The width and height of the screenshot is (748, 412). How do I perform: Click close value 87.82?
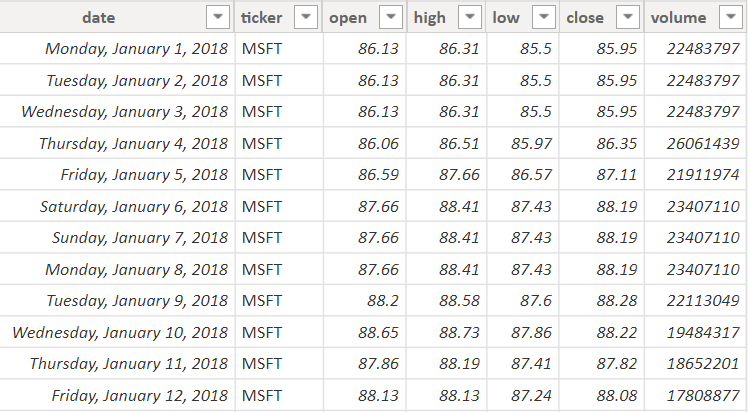tap(616, 364)
